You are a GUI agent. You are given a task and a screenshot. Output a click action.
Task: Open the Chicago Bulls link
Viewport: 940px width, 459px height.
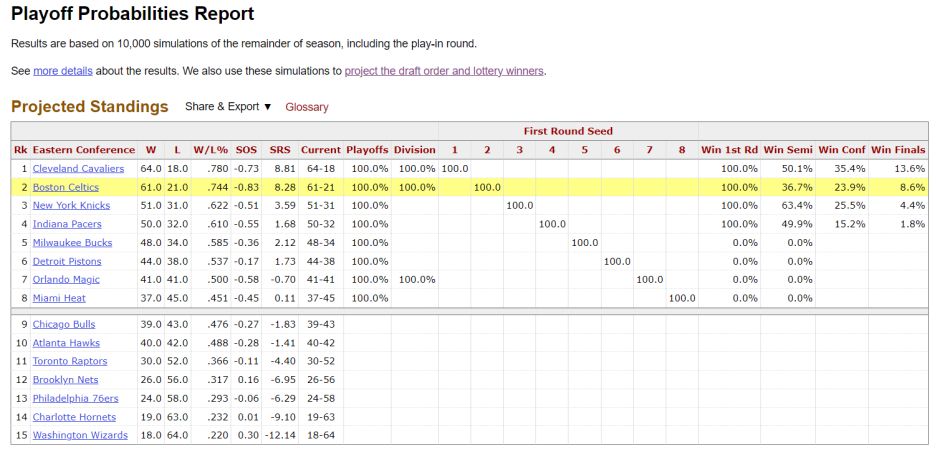click(64, 324)
